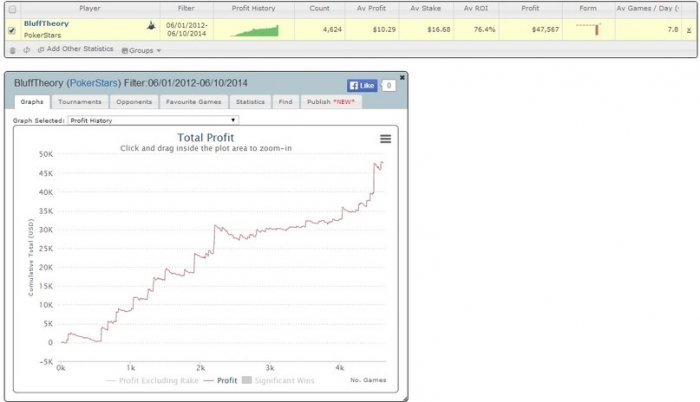Select the Statistics tab
The width and height of the screenshot is (700, 402).
(250, 102)
